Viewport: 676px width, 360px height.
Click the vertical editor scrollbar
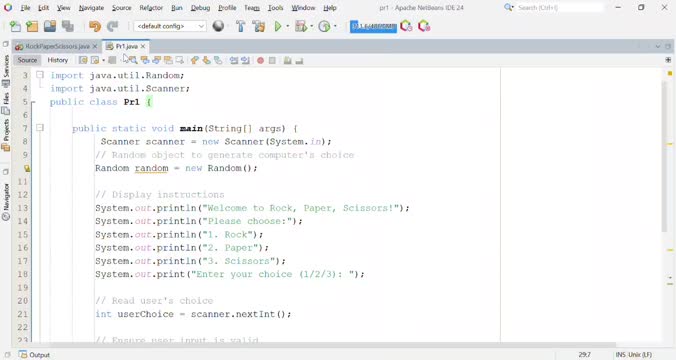(664, 157)
